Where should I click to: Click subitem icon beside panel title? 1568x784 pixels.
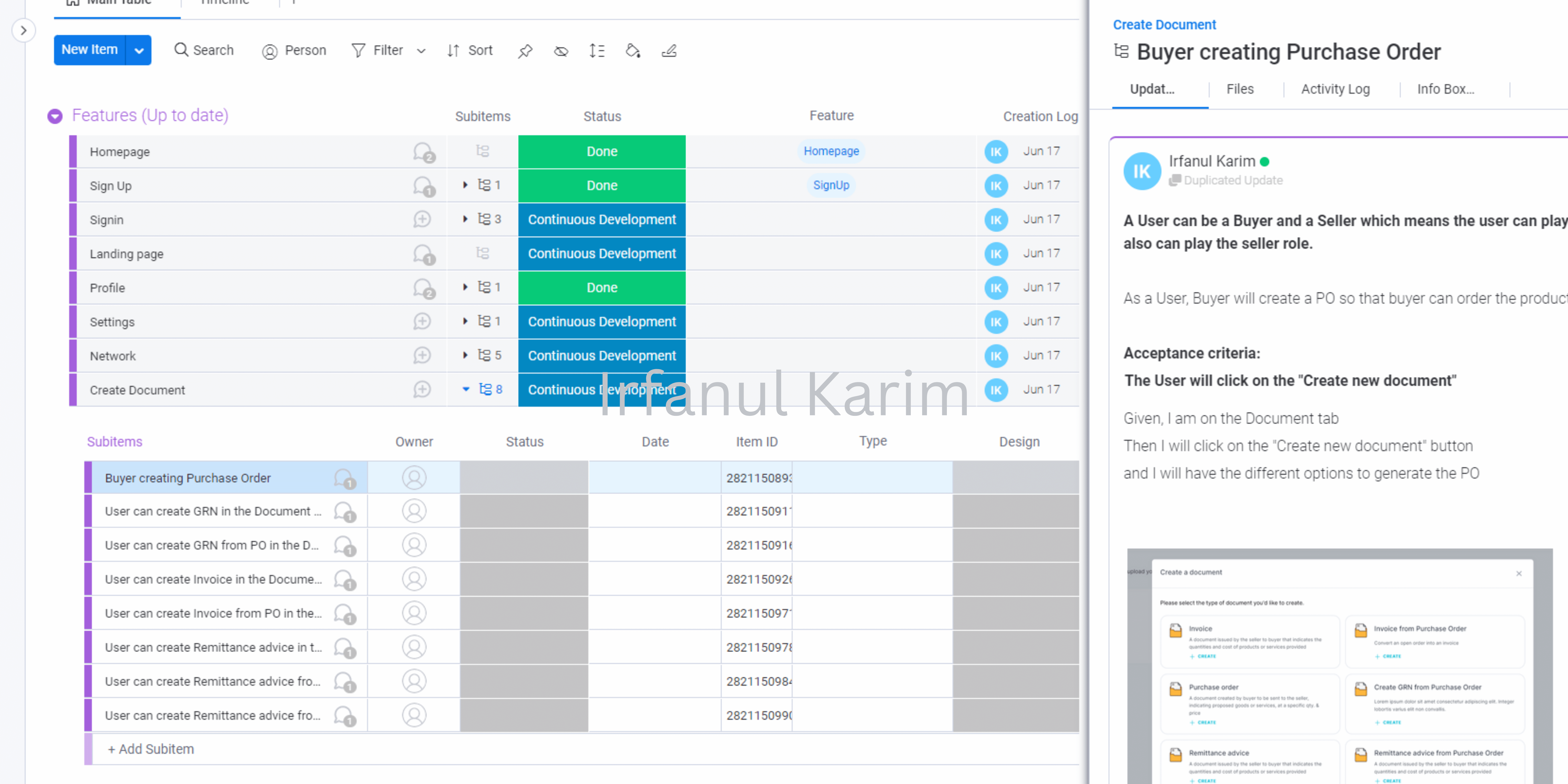click(1121, 51)
